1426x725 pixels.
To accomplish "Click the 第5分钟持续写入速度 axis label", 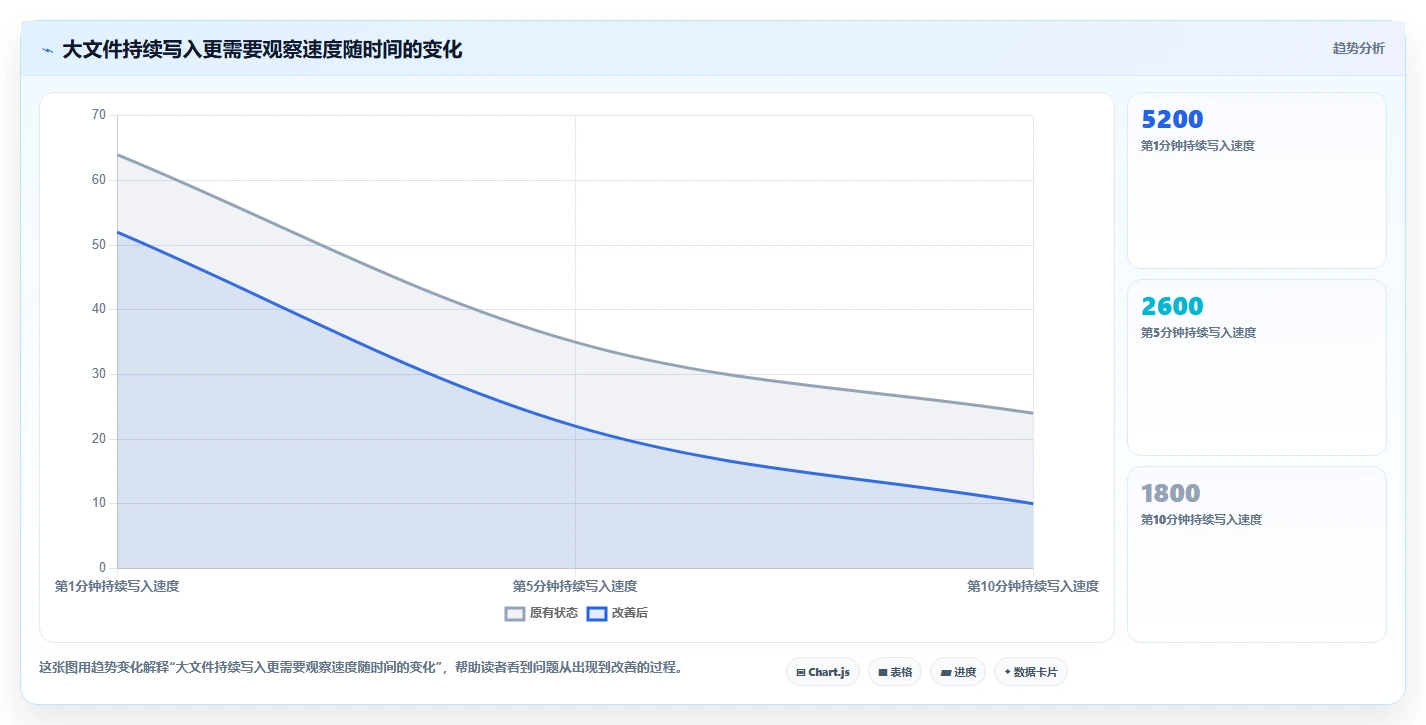I will point(575,586).
